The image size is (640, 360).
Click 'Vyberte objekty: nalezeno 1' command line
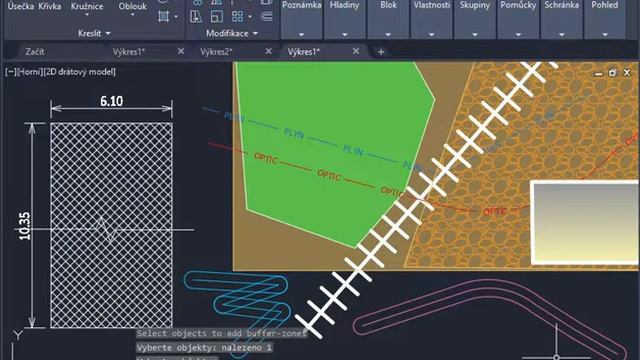pos(204,348)
